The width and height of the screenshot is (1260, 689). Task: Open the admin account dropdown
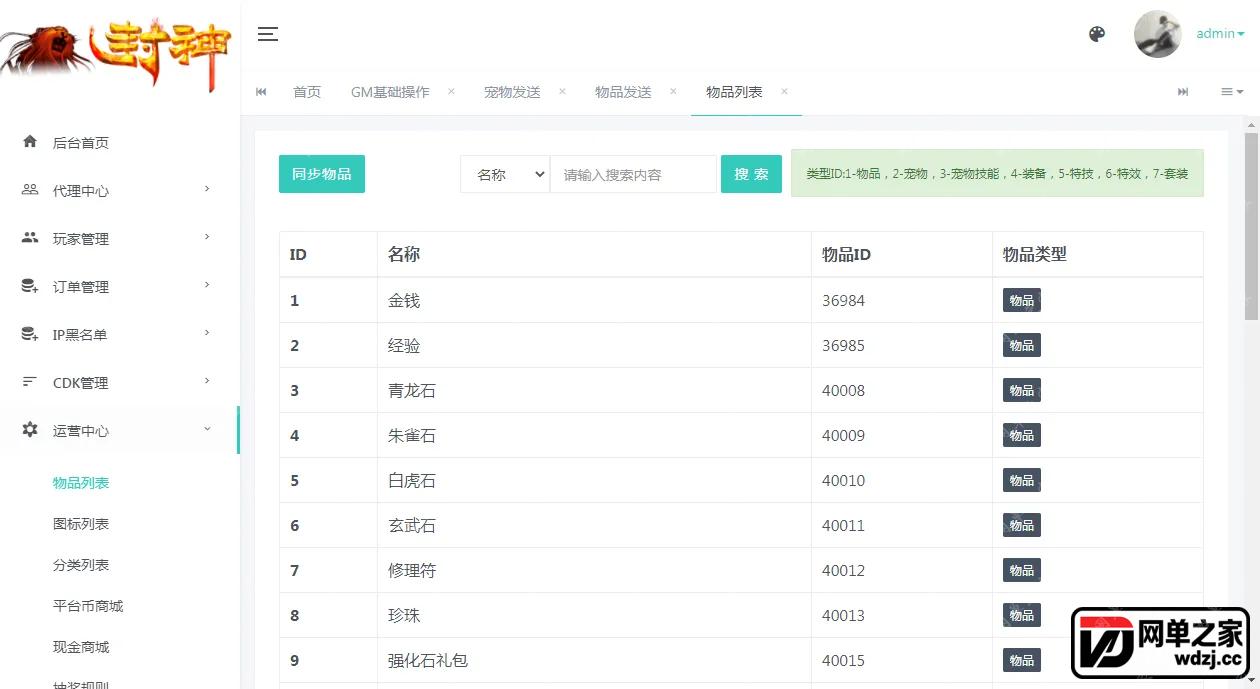point(1220,34)
